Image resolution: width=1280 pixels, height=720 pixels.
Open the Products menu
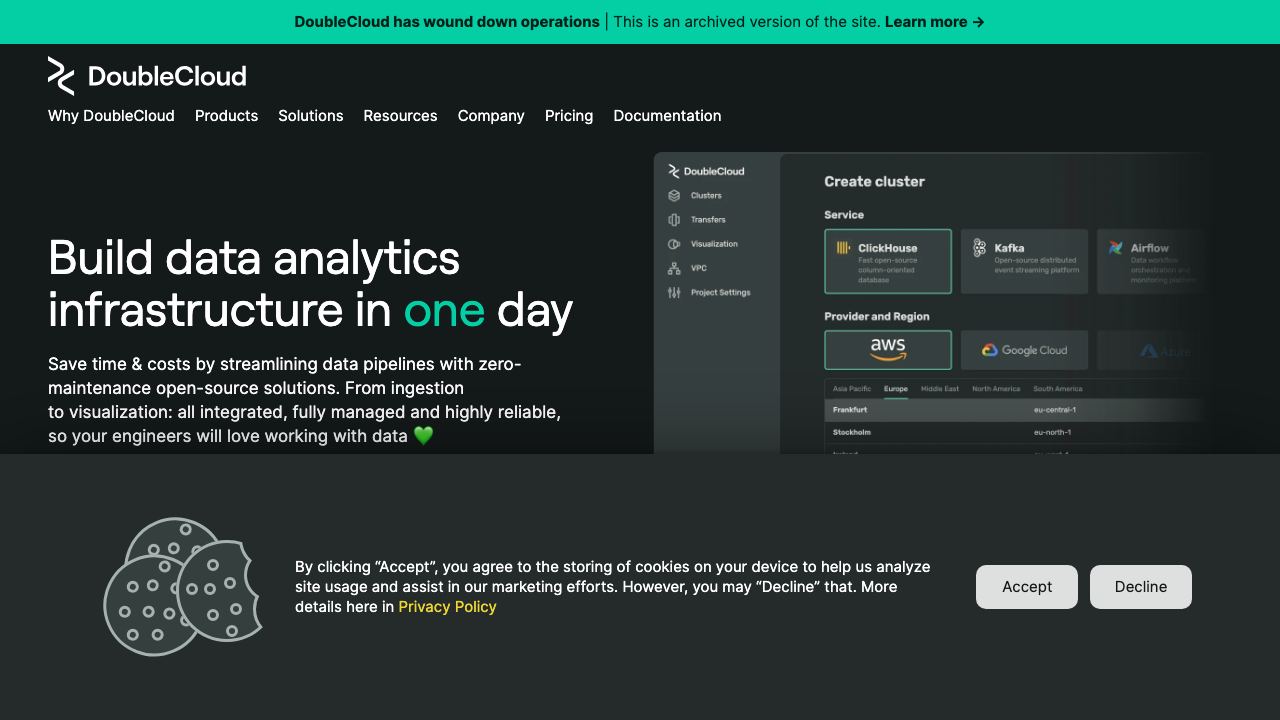[x=226, y=116]
